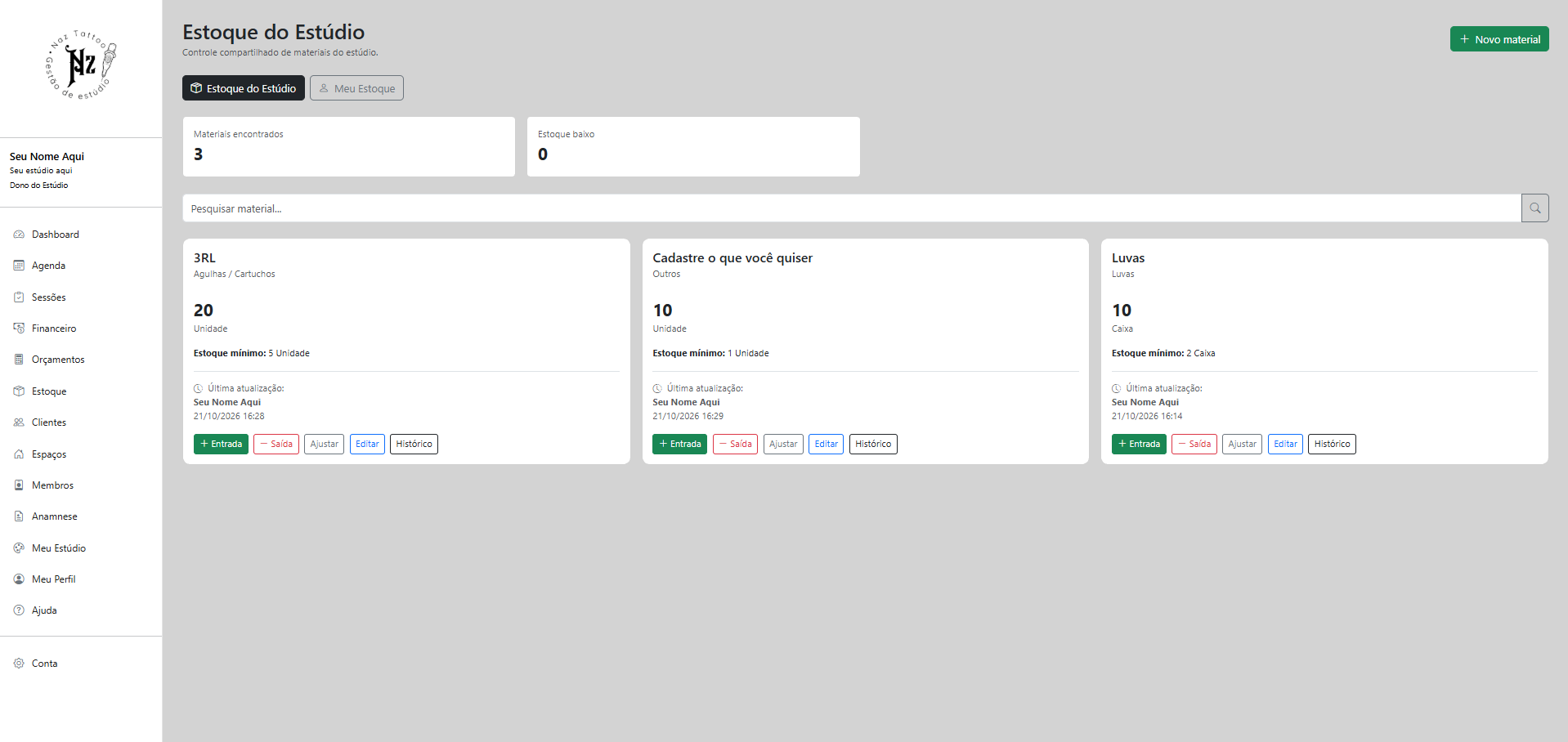The width and height of the screenshot is (1568, 742).
Task: Register Saída for 3RL material
Action: (x=276, y=444)
